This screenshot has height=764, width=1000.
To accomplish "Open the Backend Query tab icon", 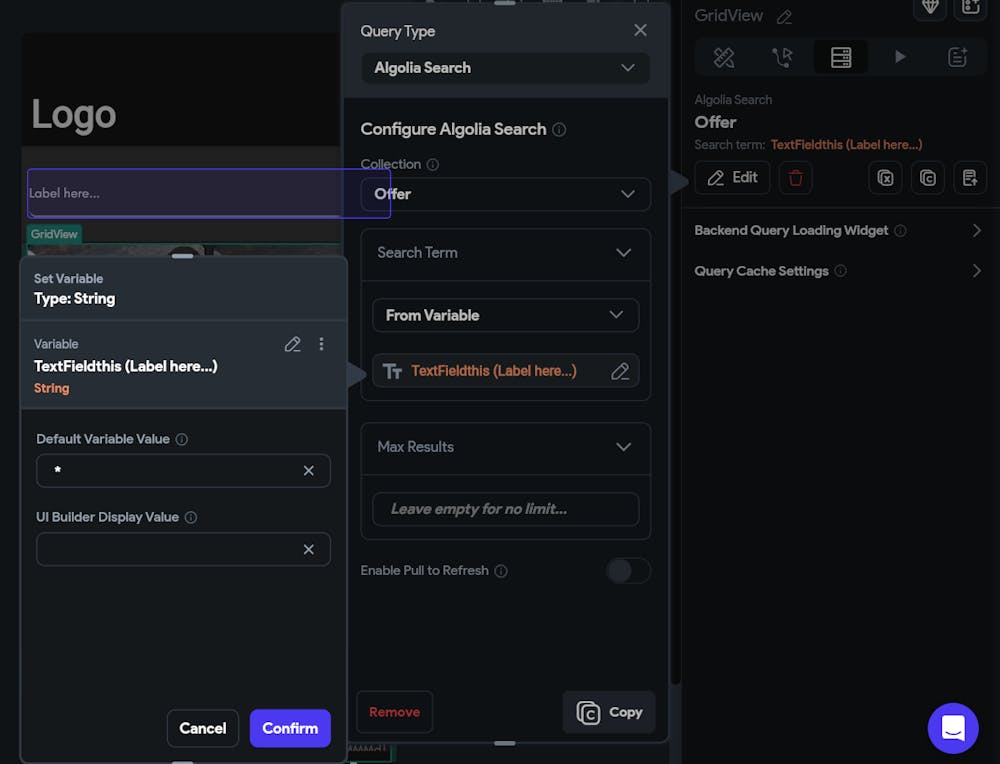I will 841,57.
